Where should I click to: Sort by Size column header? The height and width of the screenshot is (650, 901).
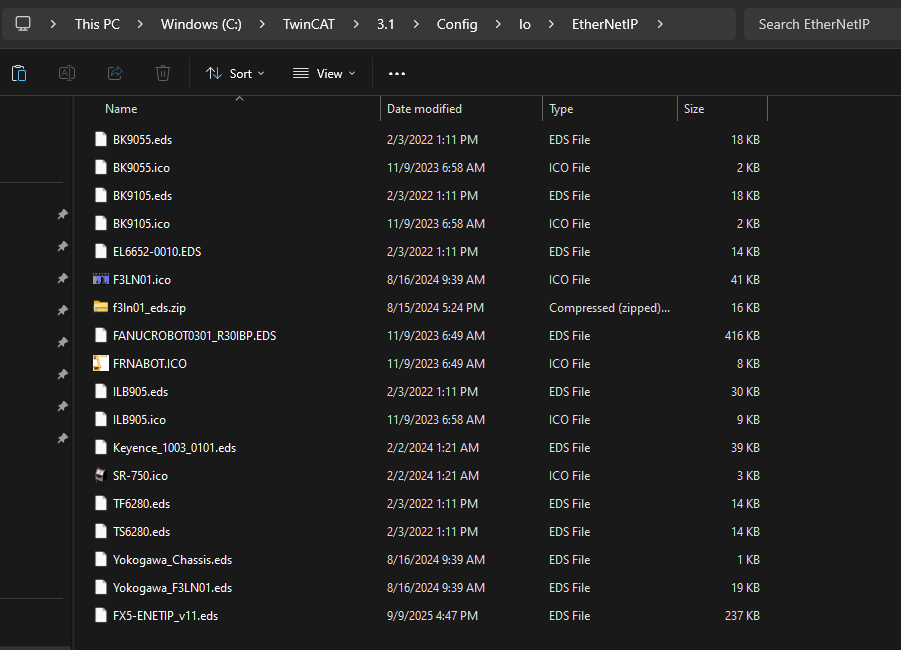point(694,108)
